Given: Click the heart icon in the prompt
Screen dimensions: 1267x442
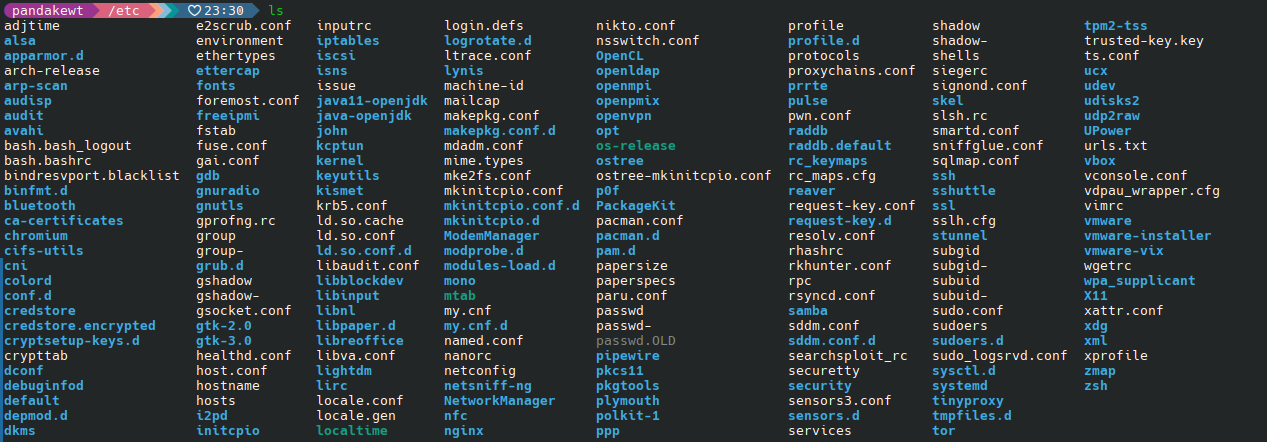Looking at the screenshot, I should 195,10.
